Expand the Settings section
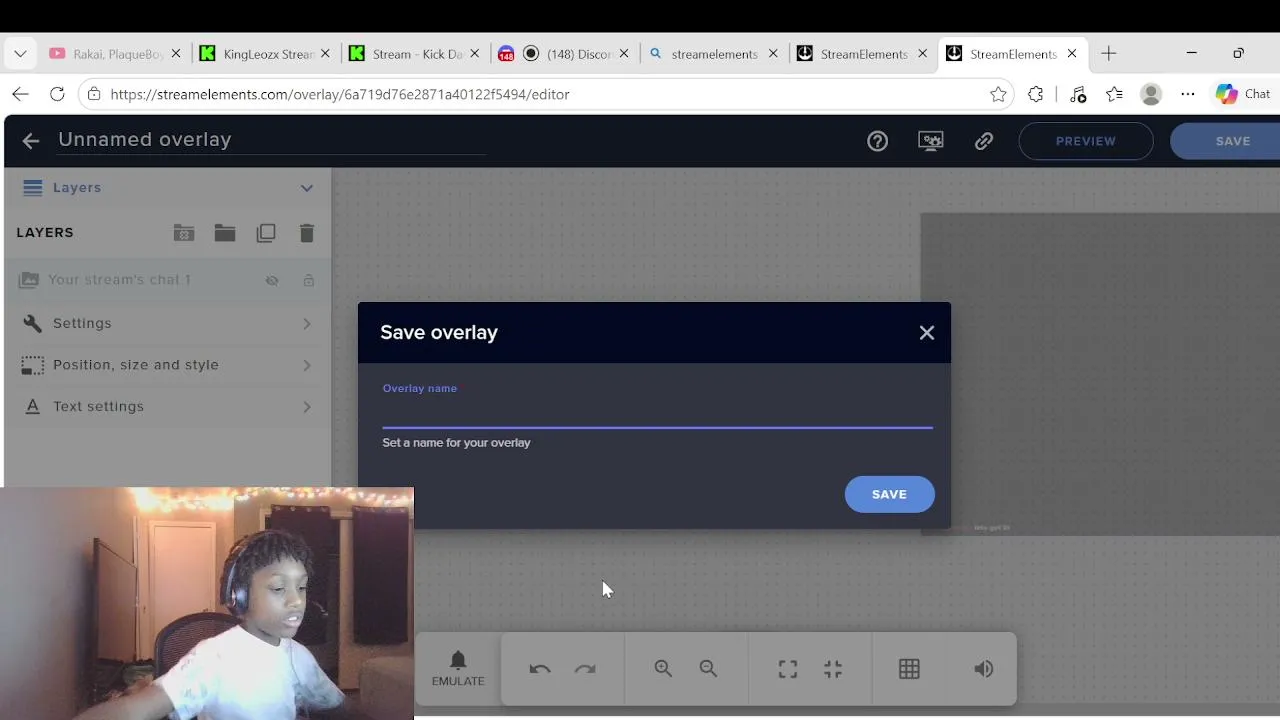This screenshot has height=720, width=1280. tap(168, 323)
